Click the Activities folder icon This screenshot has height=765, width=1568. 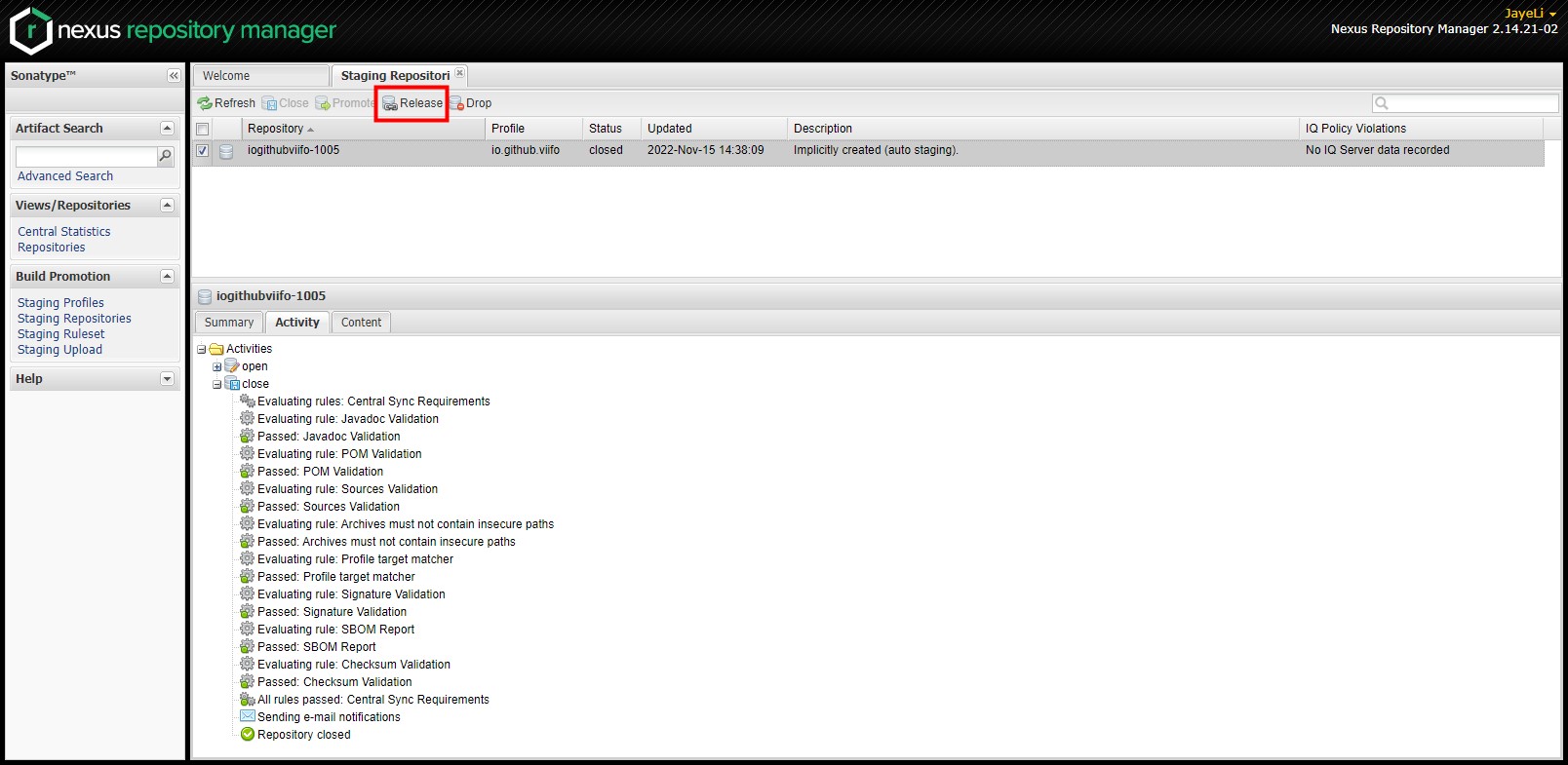216,349
